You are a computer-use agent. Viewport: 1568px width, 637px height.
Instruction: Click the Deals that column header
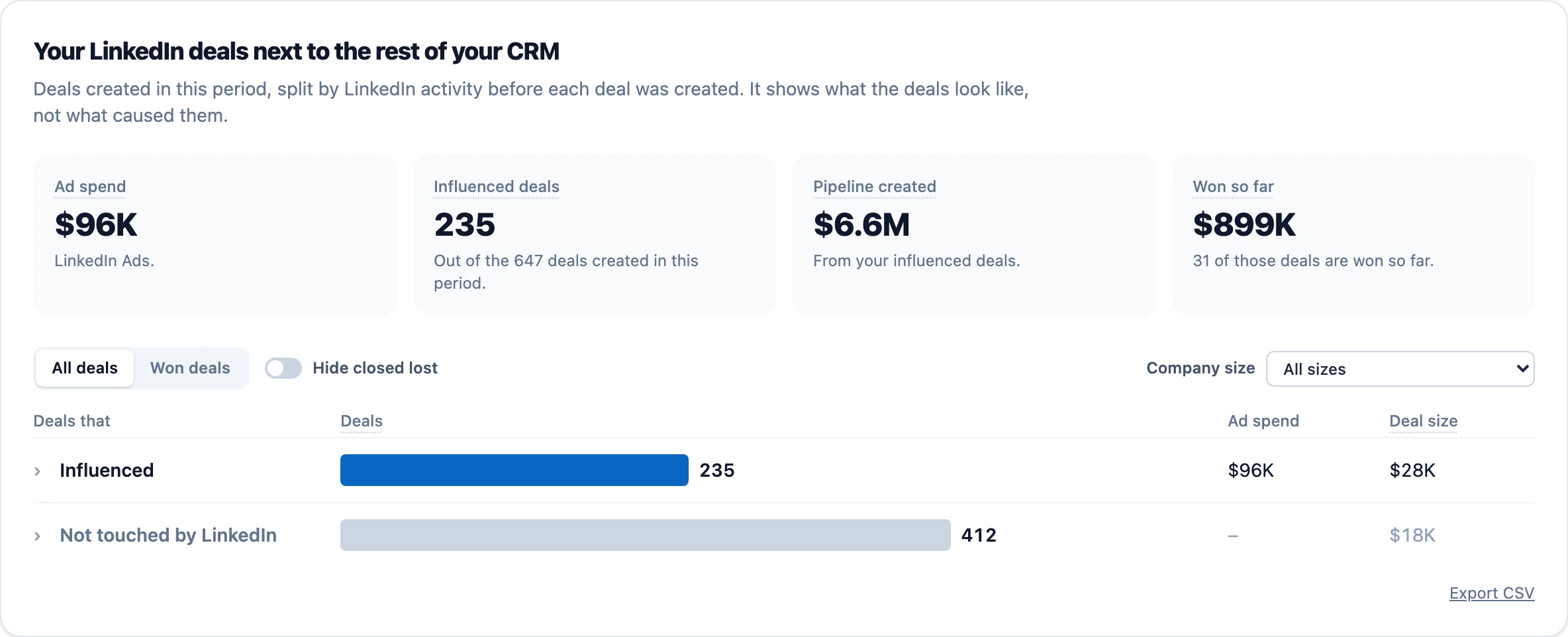click(x=72, y=421)
